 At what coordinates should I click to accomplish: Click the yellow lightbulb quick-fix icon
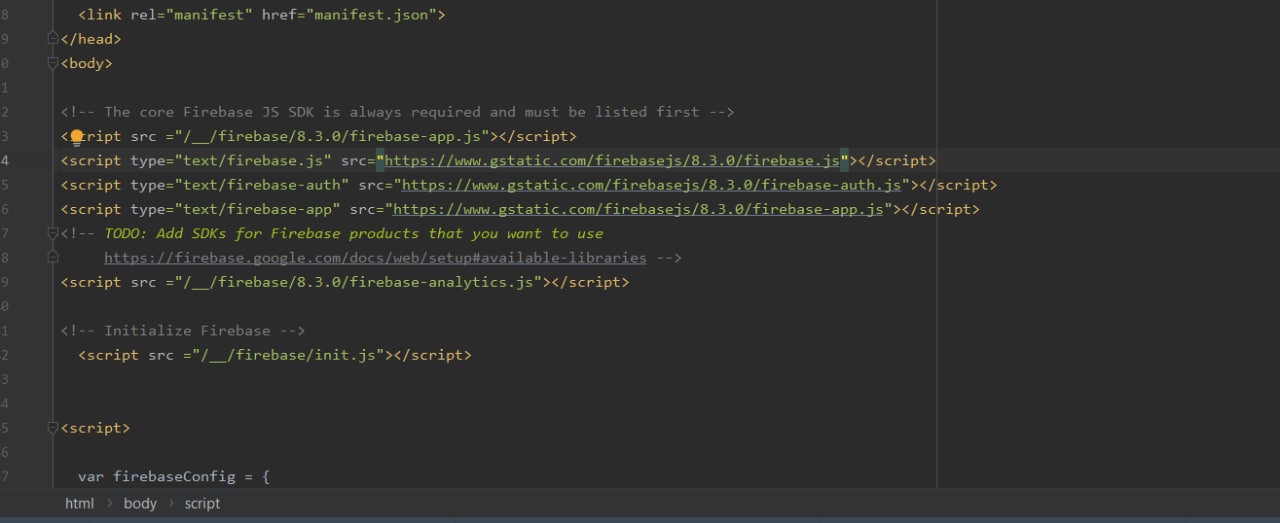click(x=78, y=137)
